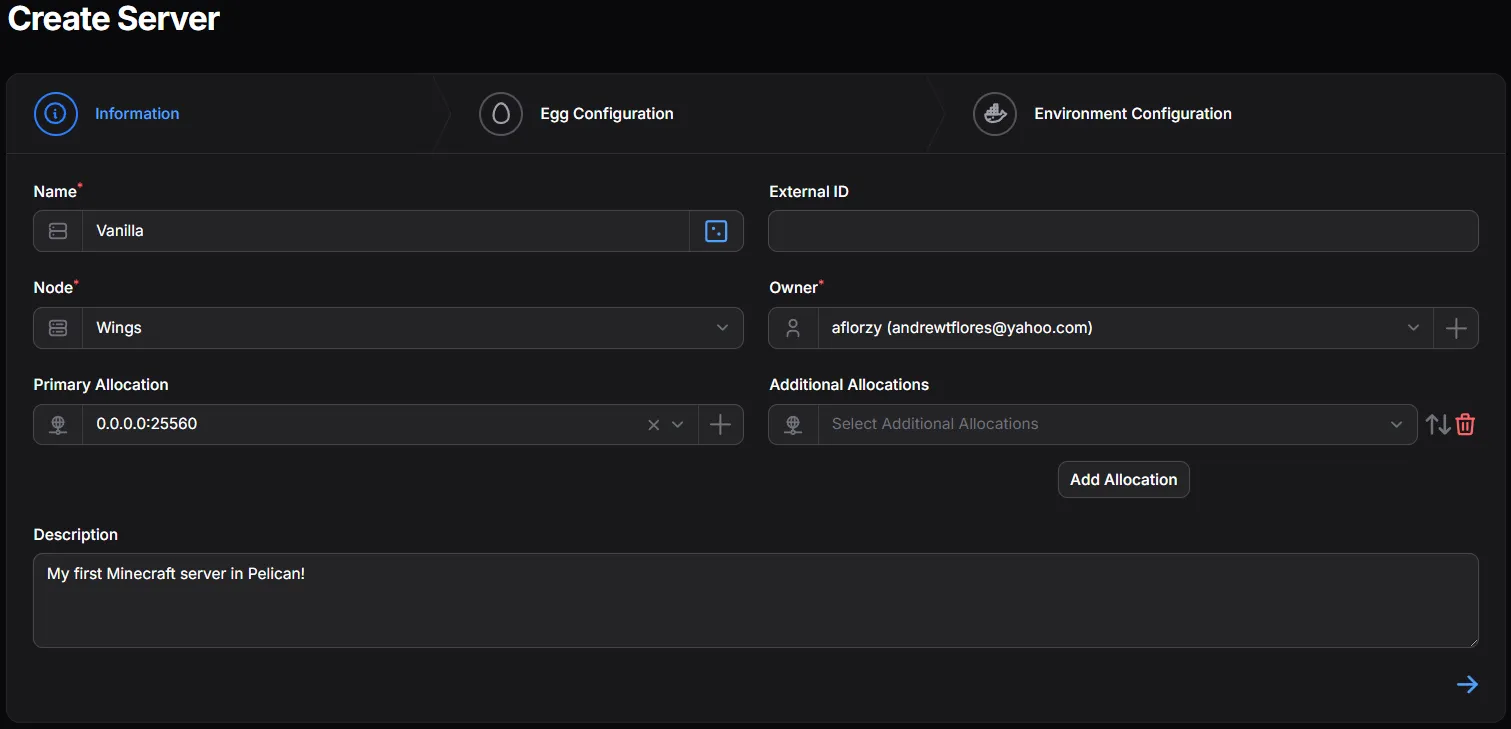Click the Egg Configuration egg icon
Screen dimensions: 1511x729
pos(501,114)
